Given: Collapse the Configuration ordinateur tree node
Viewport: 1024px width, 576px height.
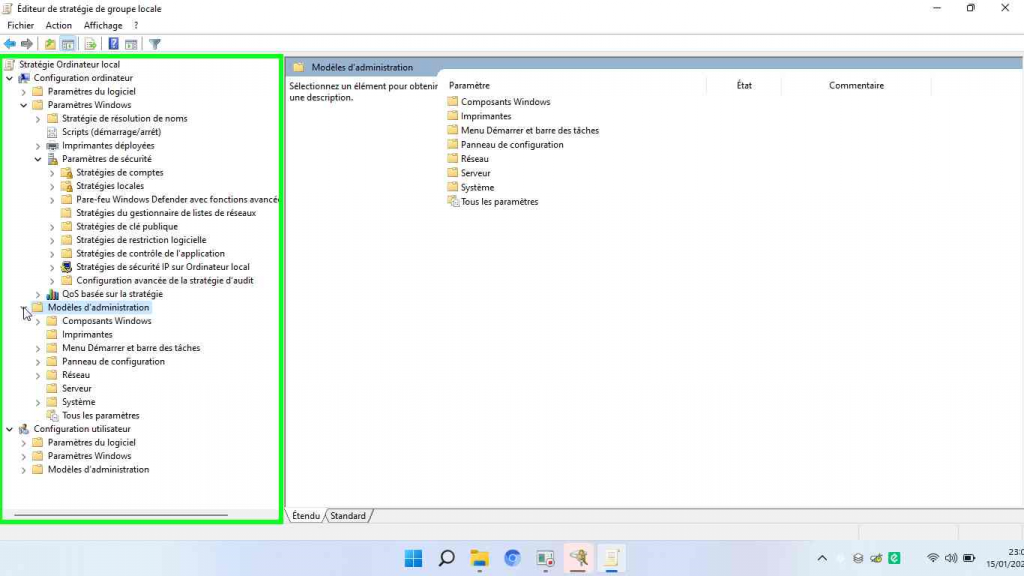Looking at the screenshot, I should tap(10, 78).
